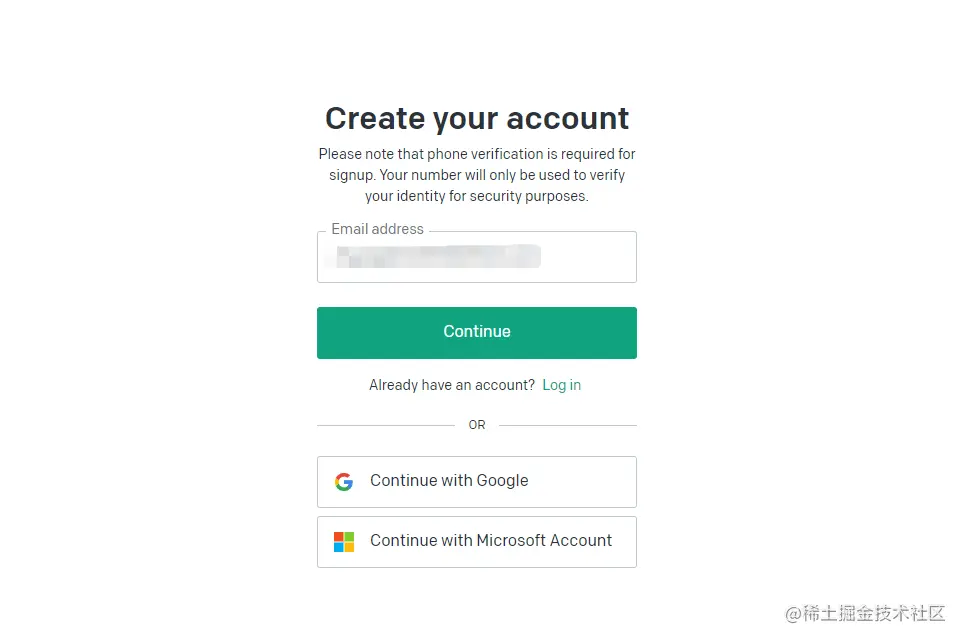Focus the Email address input field
Image resolution: width=965 pixels, height=643 pixels.
click(x=476, y=258)
